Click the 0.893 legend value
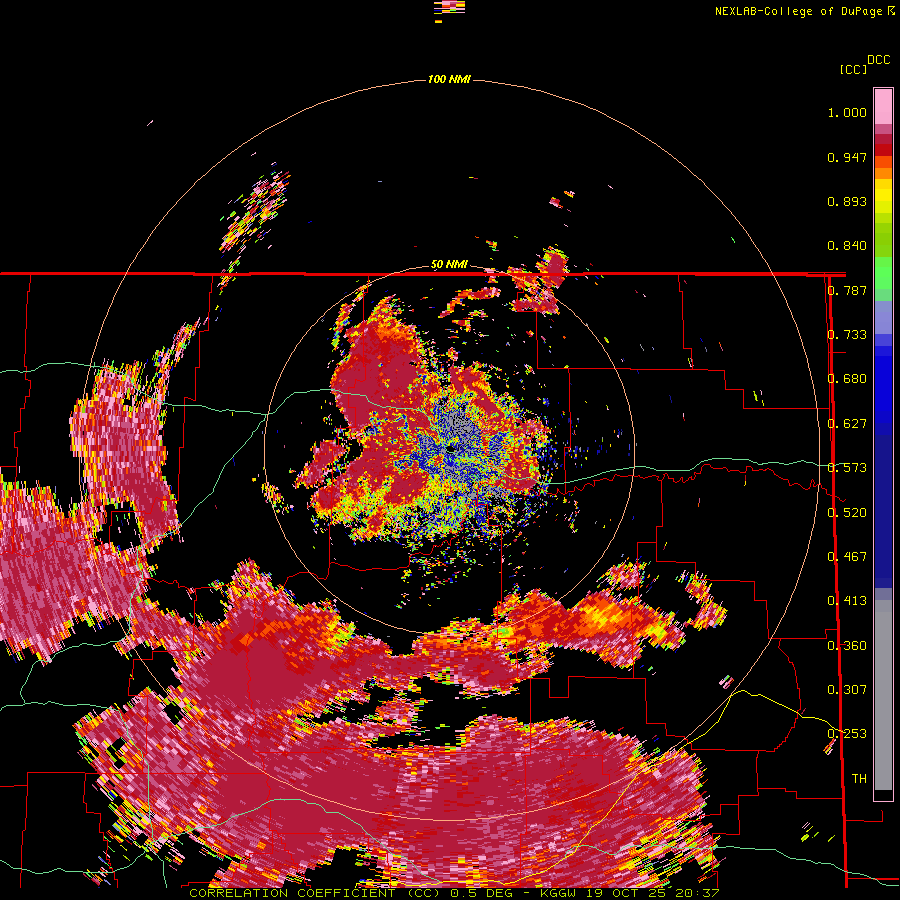 [847, 201]
